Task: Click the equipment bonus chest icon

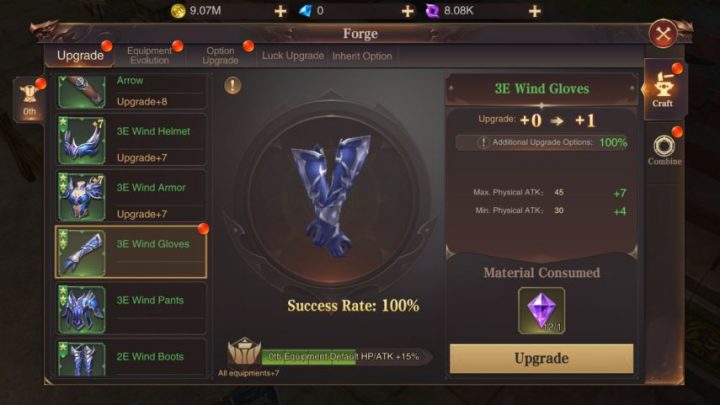Action: [x=244, y=351]
